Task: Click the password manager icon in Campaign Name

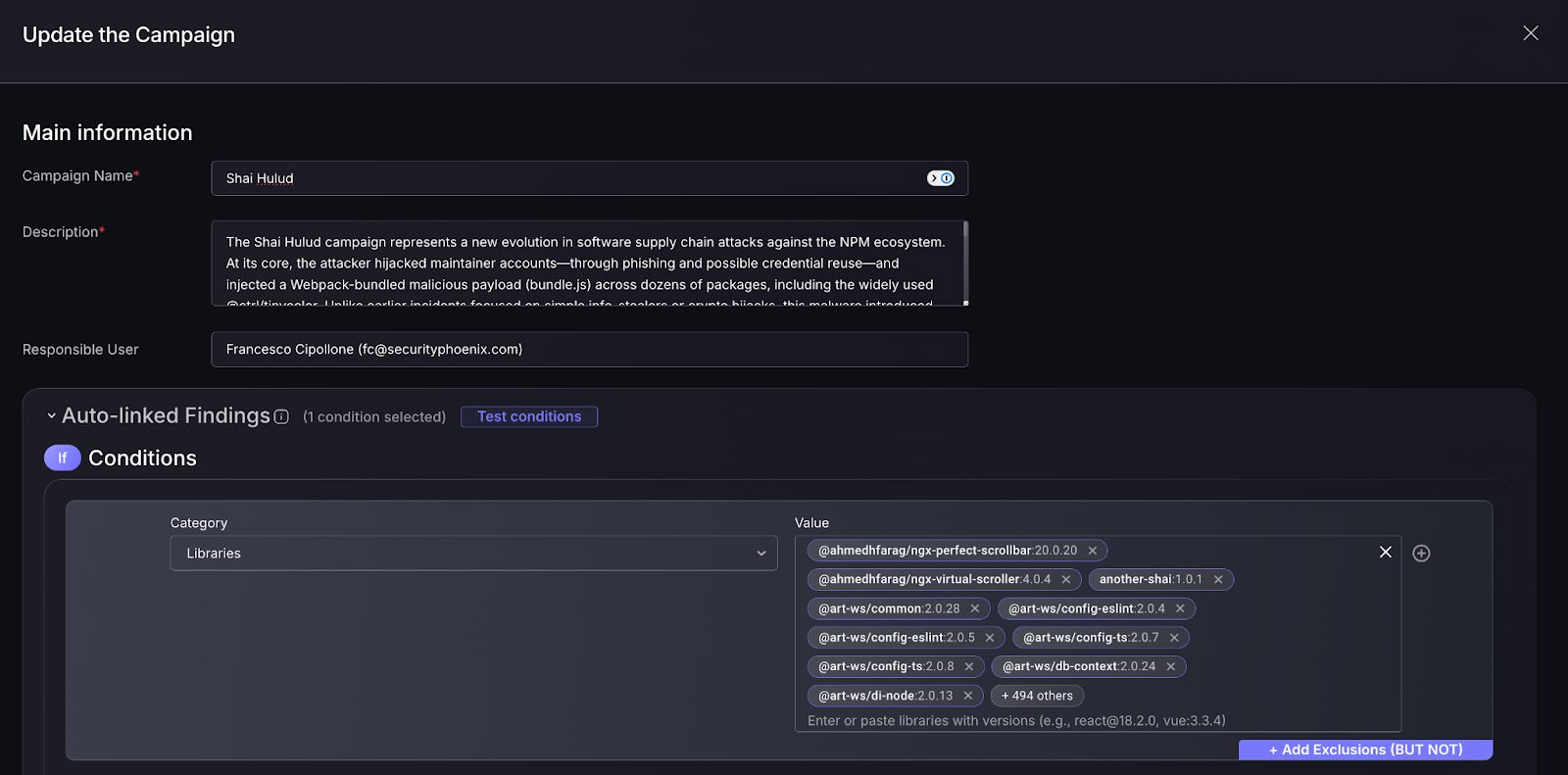Action: pos(941,178)
